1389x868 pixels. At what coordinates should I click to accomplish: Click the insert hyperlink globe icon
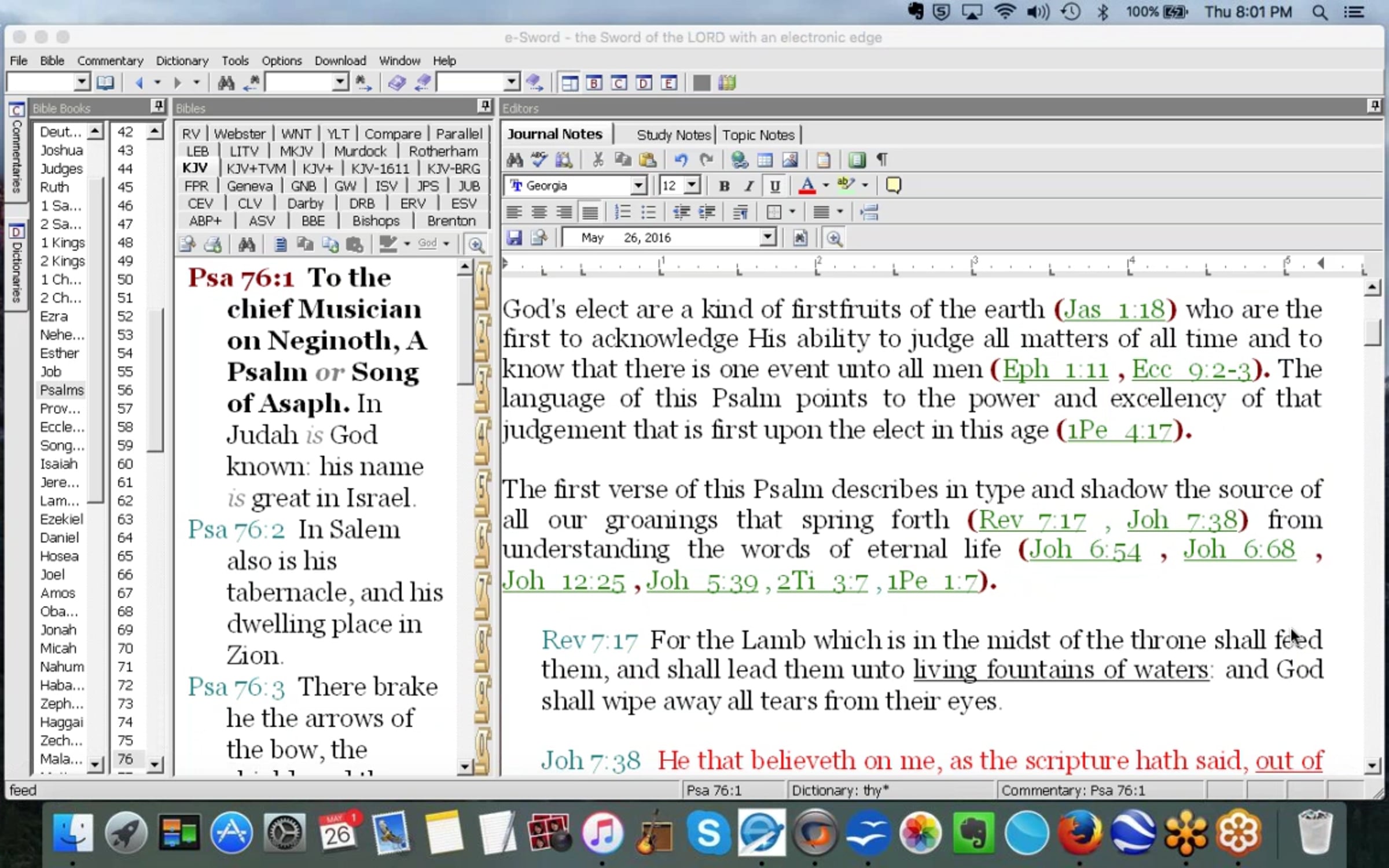(x=739, y=160)
